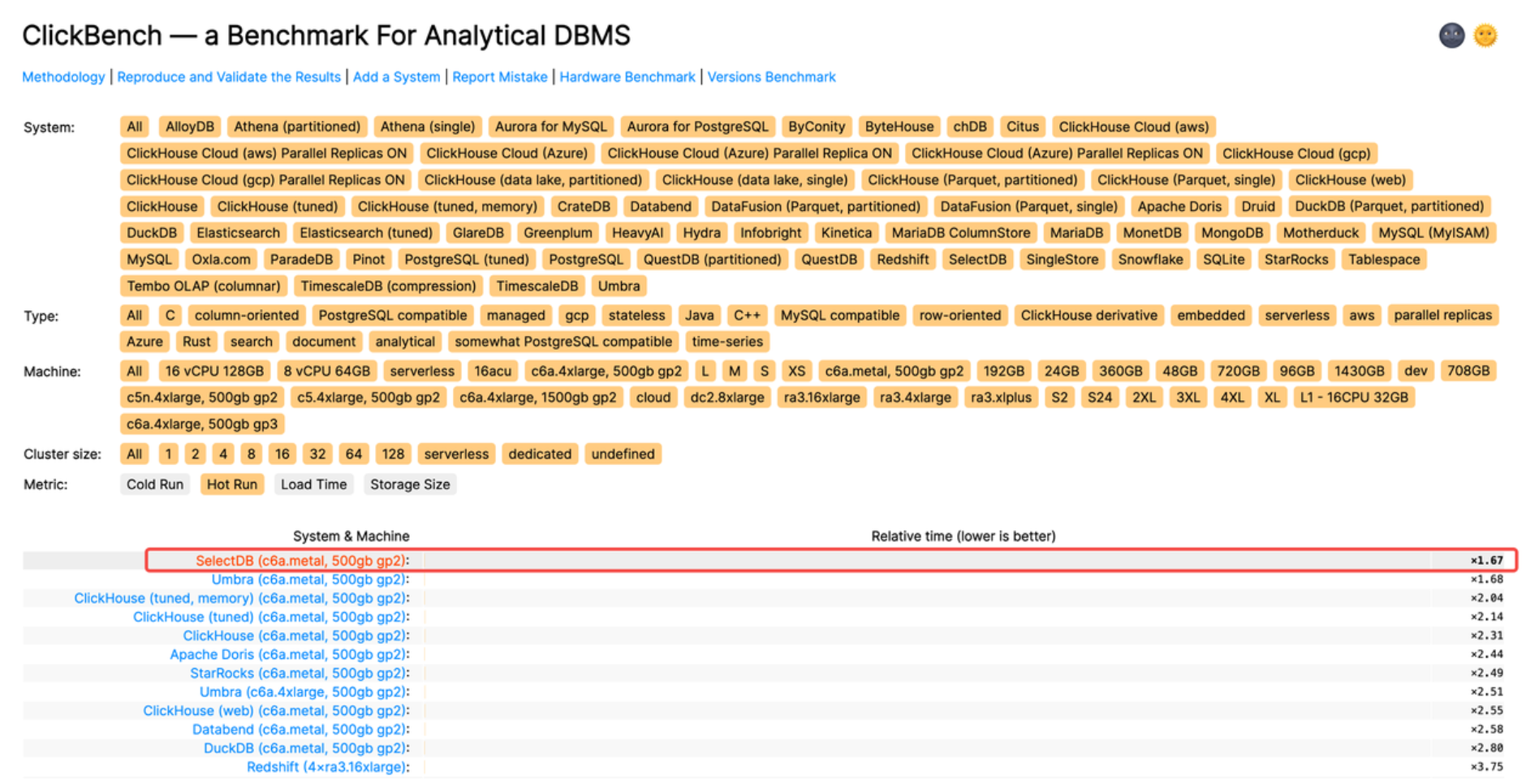
Task: Toggle the MongoDB system filter
Action: coord(1232,233)
